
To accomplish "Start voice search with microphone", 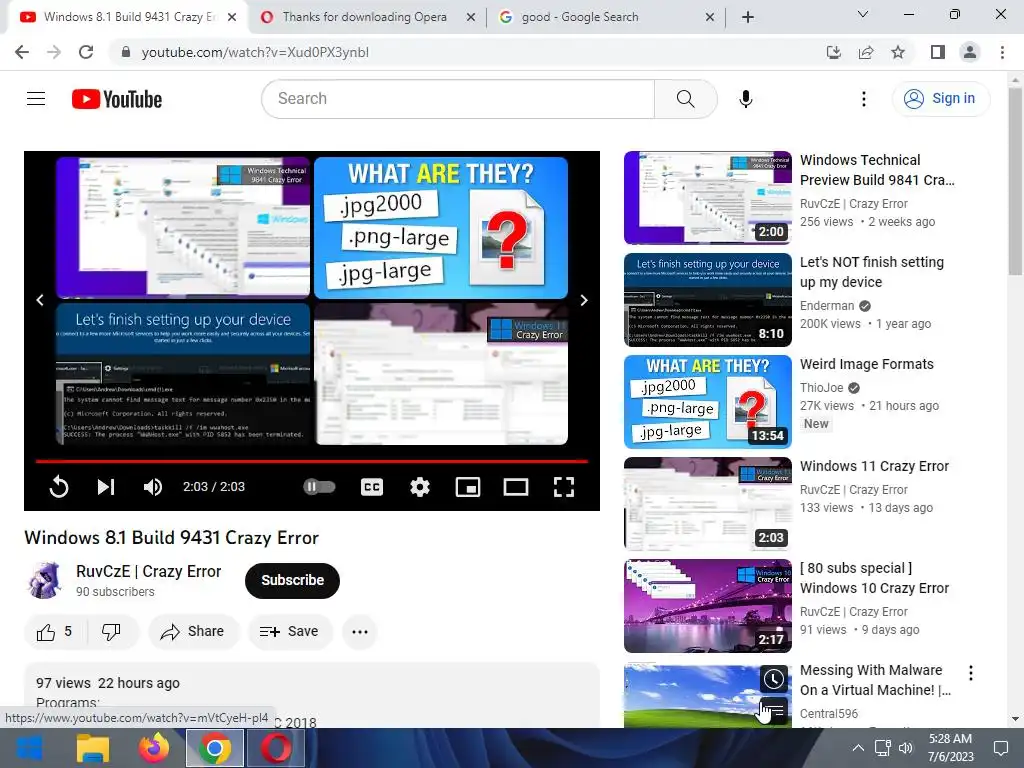I will point(745,99).
